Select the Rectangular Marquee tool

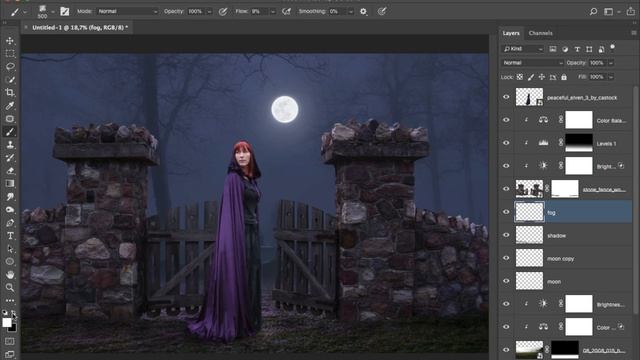(10, 53)
